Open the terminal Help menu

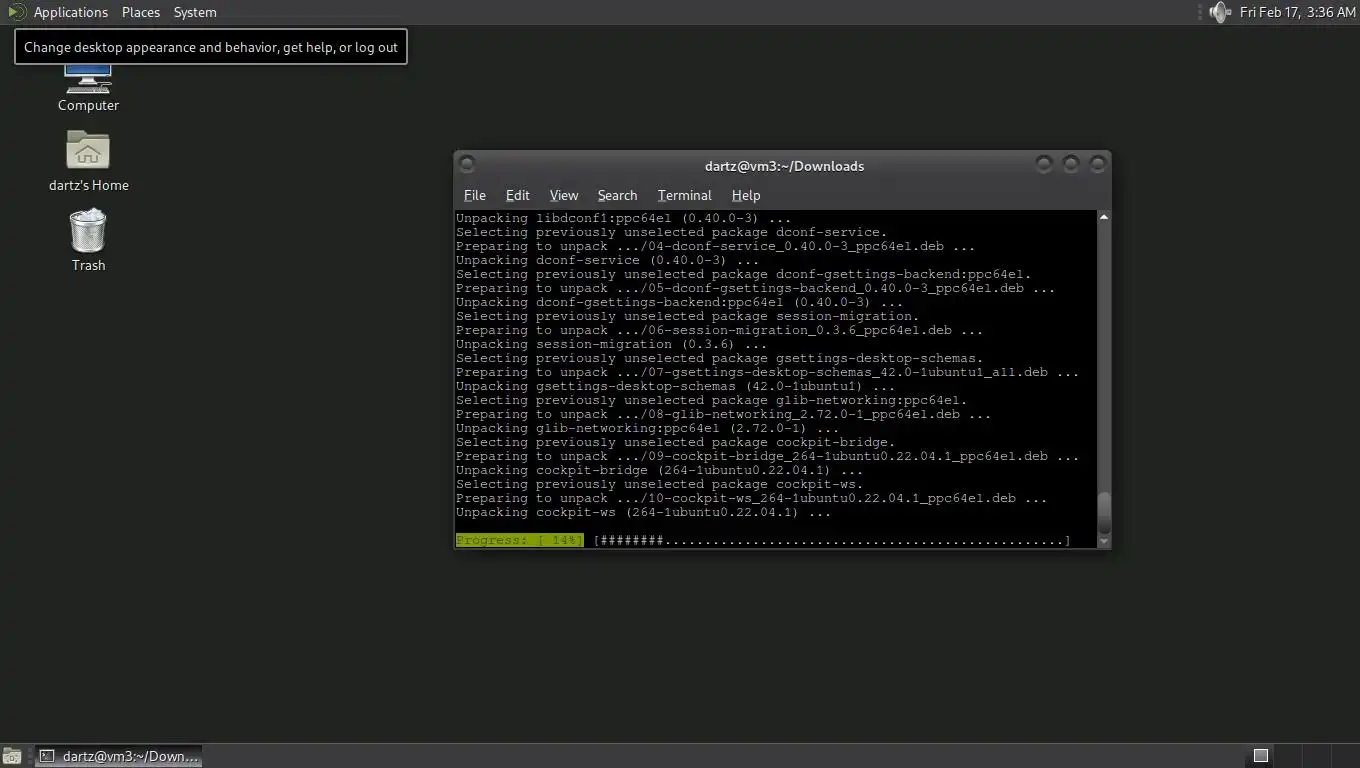pos(746,195)
